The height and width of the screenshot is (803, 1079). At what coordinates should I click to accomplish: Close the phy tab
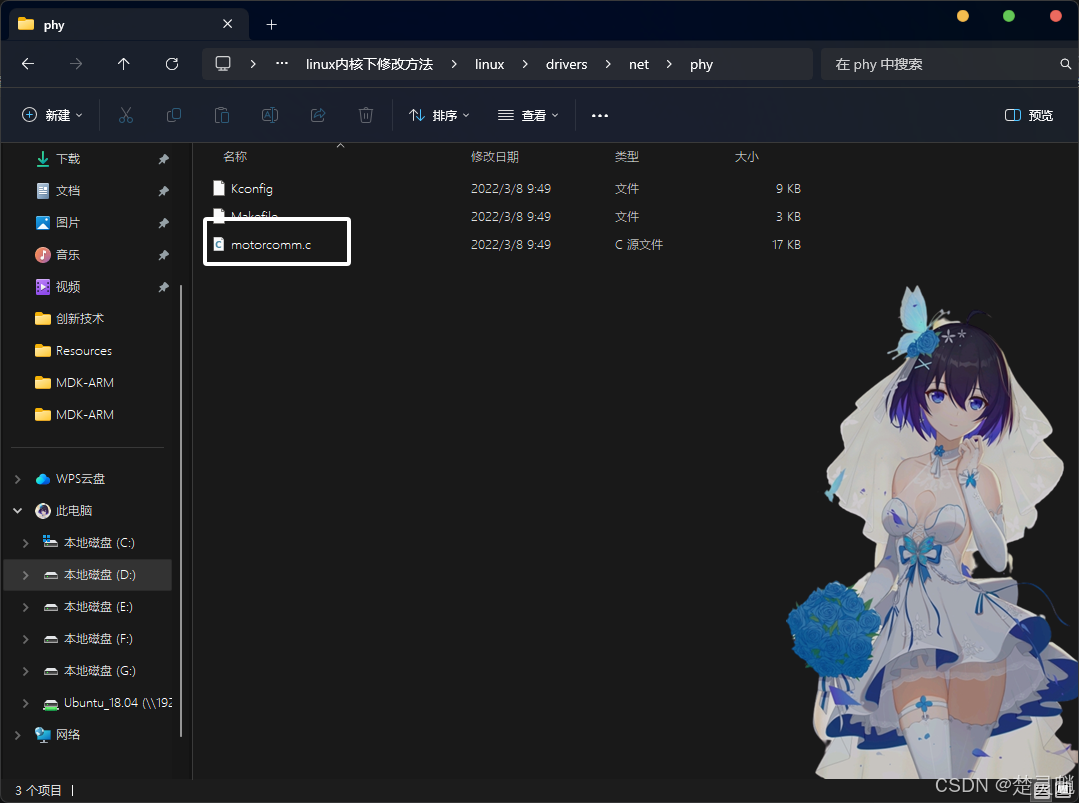(x=228, y=24)
